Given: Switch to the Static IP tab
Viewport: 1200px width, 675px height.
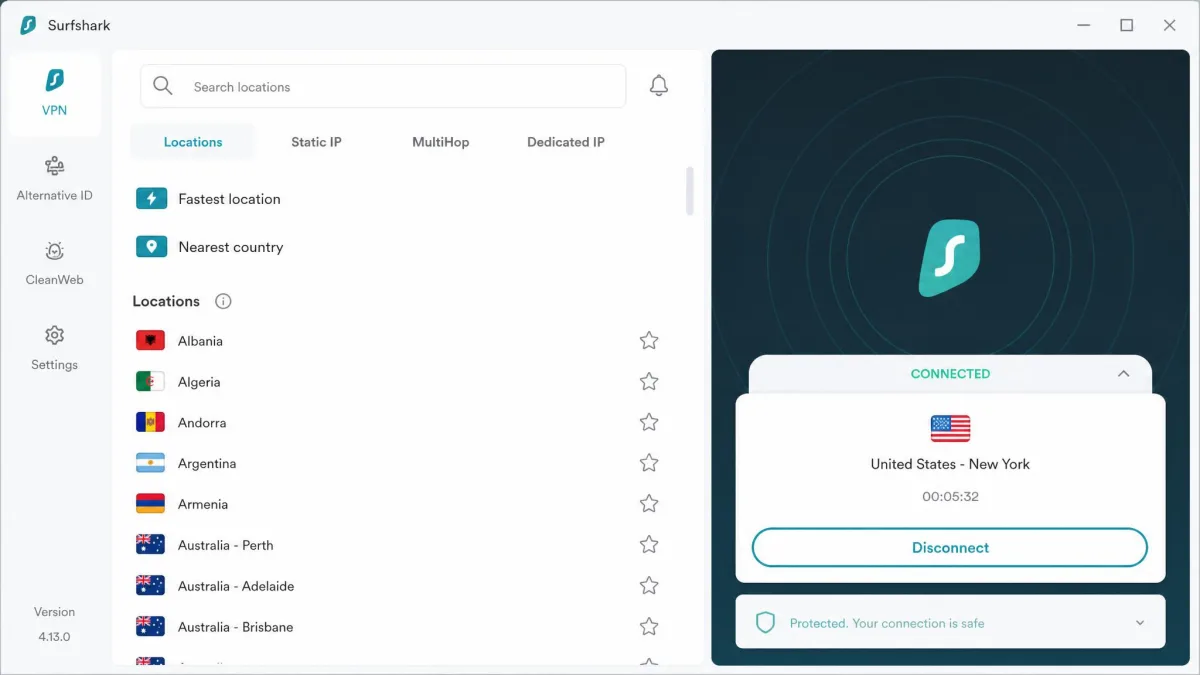Looking at the screenshot, I should (316, 142).
